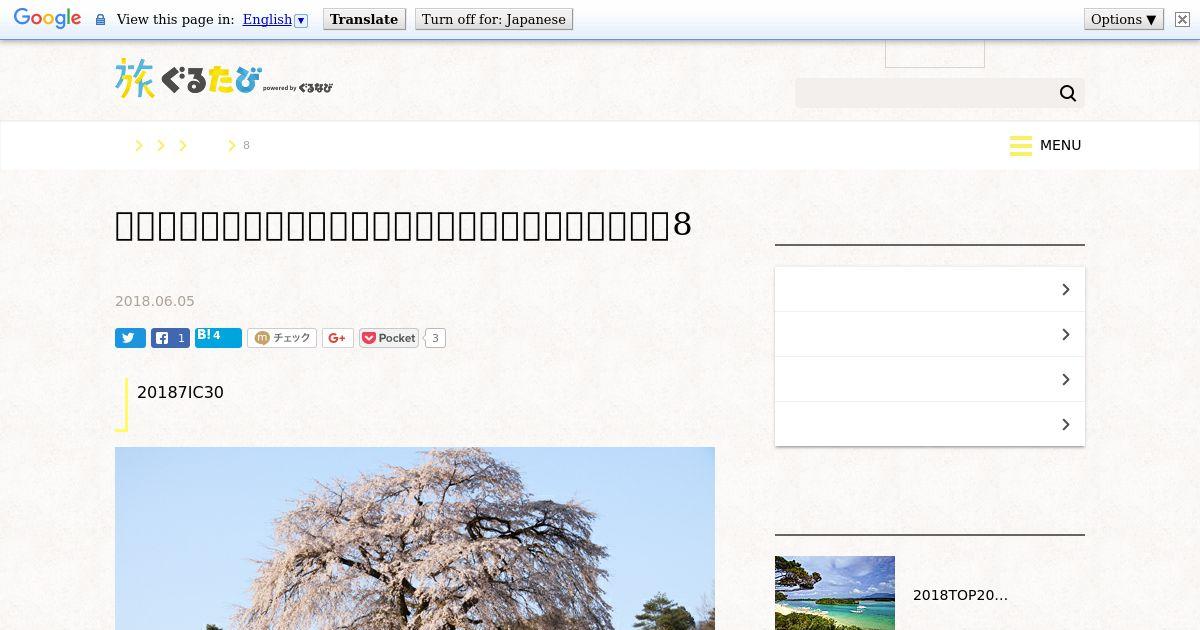Viewport: 1200px width, 630px height.
Task: Click the article date 2018.06.05
Action: pyautogui.click(x=155, y=301)
